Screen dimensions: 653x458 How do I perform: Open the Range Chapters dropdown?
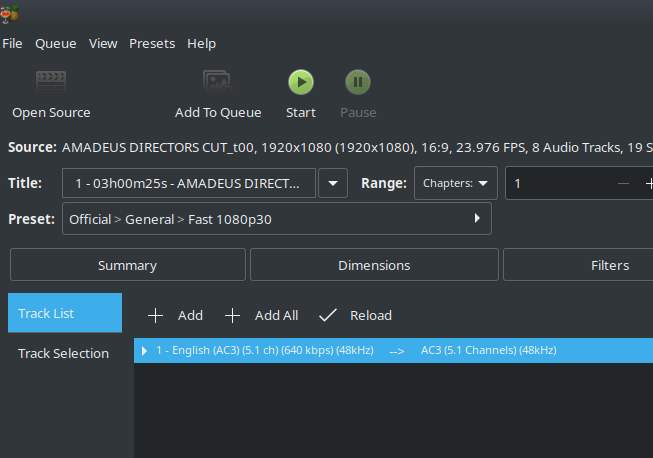click(456, 183)
